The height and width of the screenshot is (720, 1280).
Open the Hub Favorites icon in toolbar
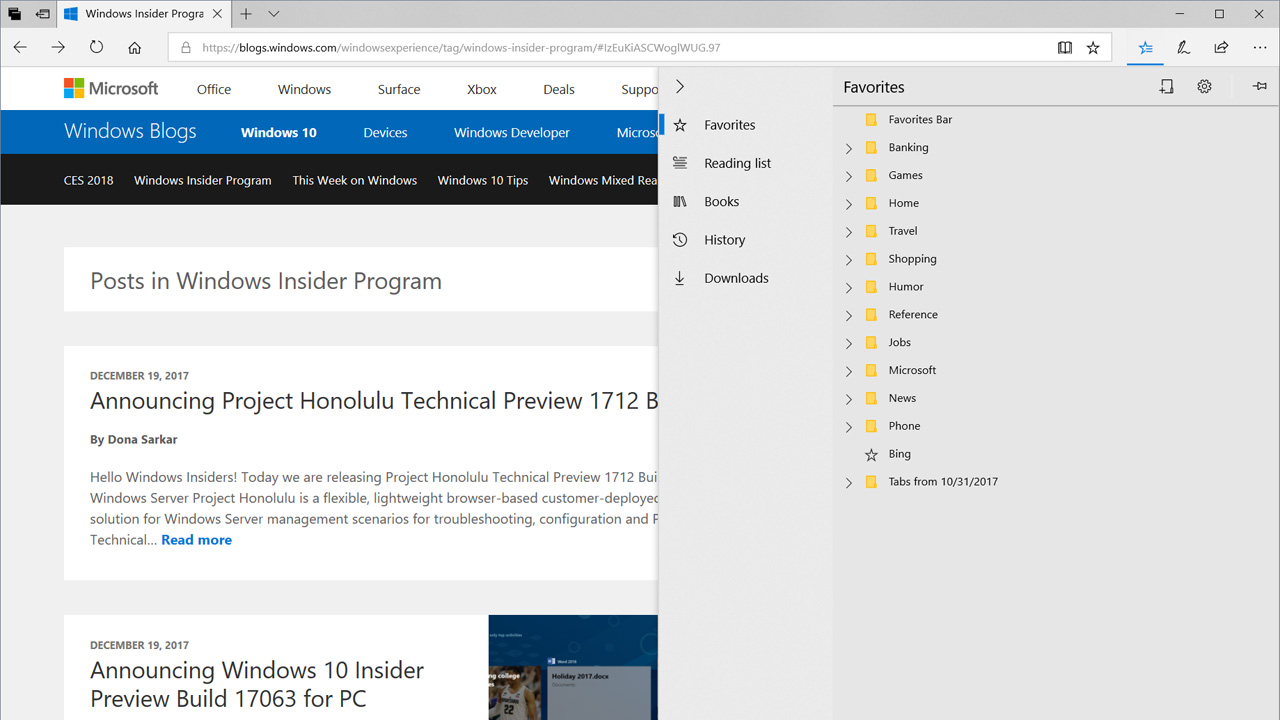(x=1145, y=47)
